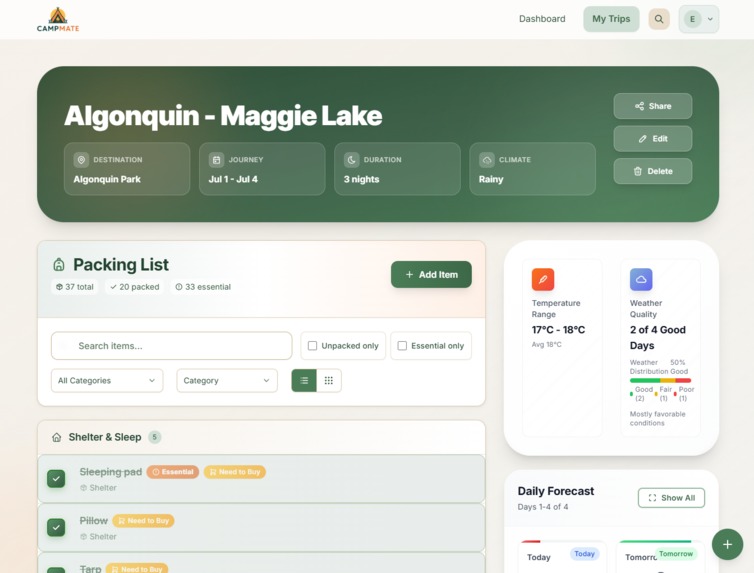
Task: Click the Add Item button
Action: (x=431, y=274)
